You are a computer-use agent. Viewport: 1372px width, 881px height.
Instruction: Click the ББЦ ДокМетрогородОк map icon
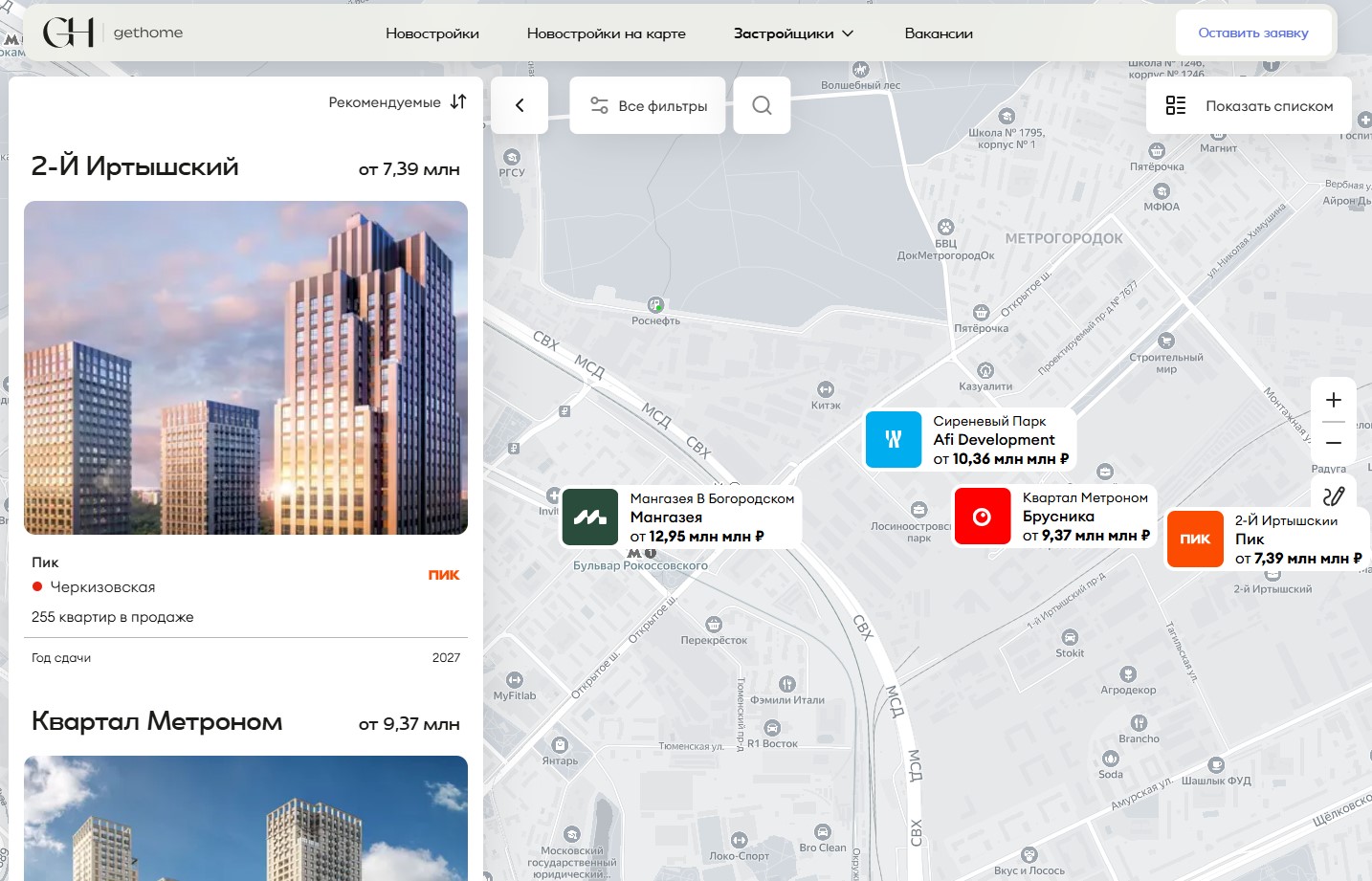pos(946,227)
